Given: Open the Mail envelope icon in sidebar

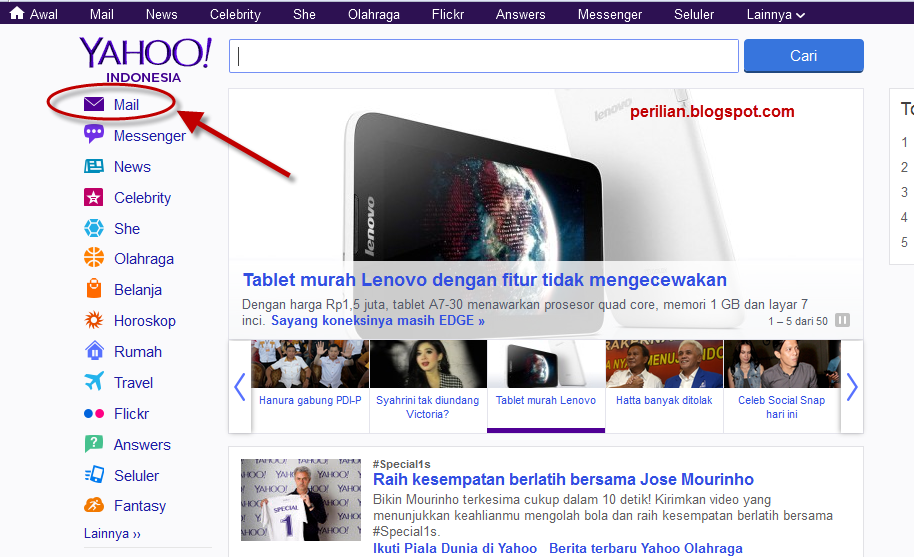Looking at the screenshot, I should (x=94, y=104).
